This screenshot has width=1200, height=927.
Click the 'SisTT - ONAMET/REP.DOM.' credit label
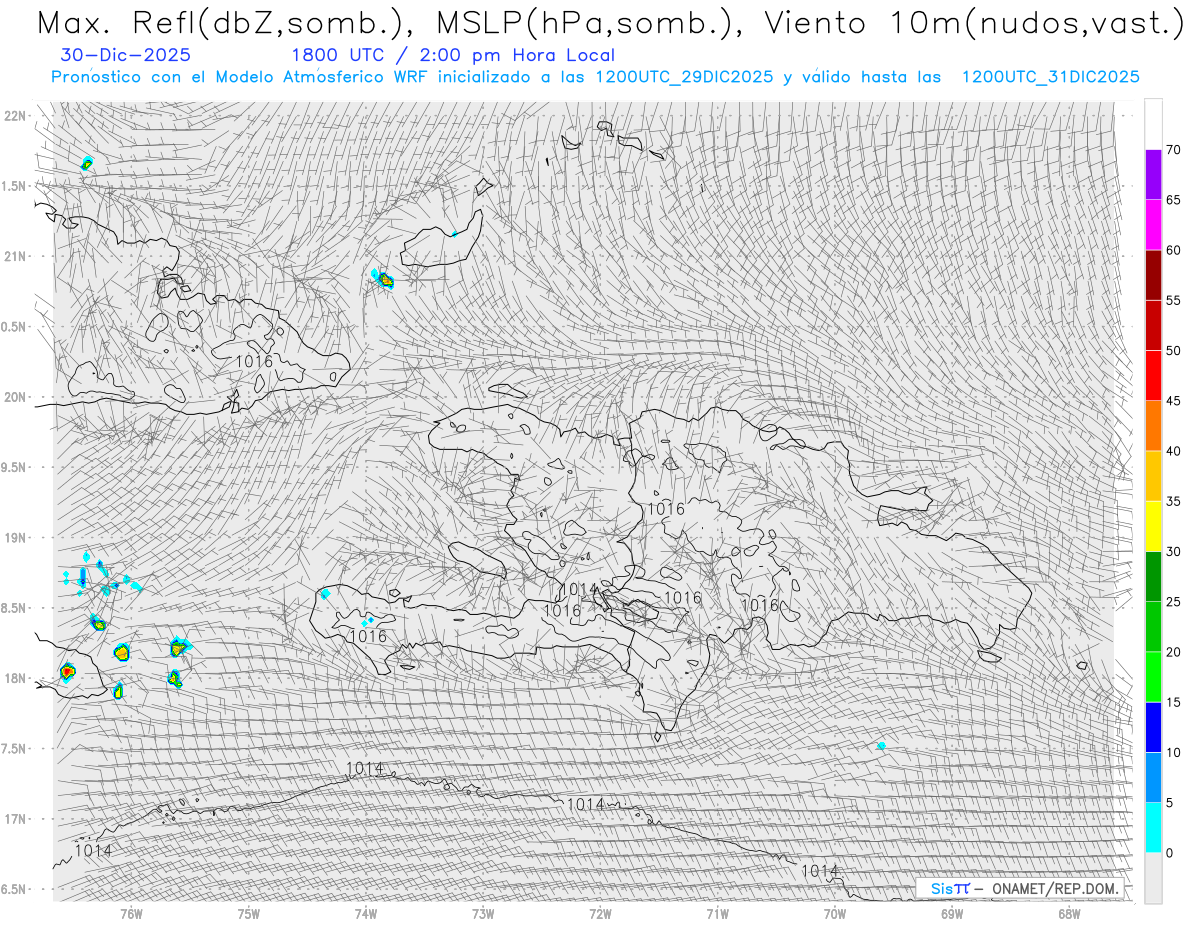point(1018,888)
